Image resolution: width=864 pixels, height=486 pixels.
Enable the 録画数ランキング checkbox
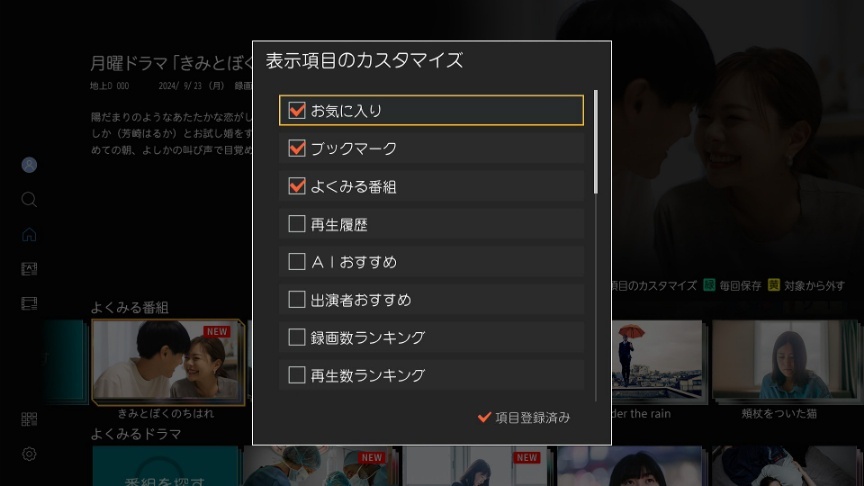tap(297, 337)
